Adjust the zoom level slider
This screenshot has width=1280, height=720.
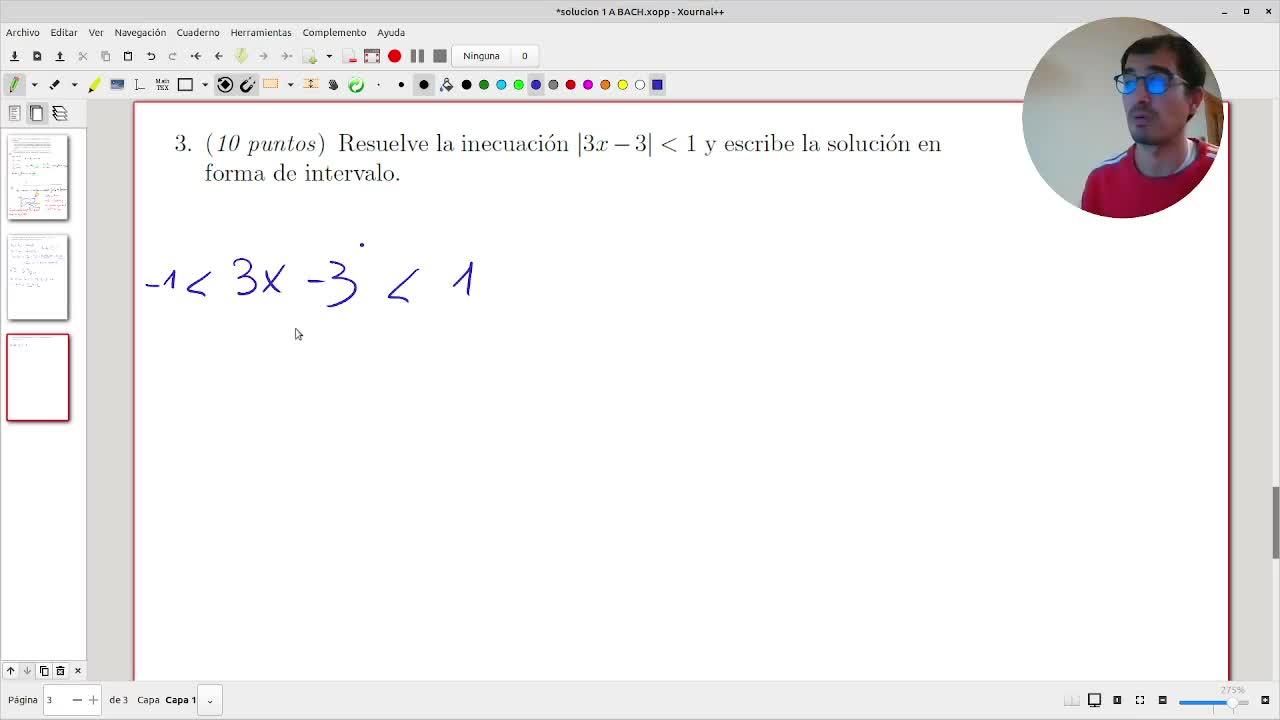[1214, 702]
